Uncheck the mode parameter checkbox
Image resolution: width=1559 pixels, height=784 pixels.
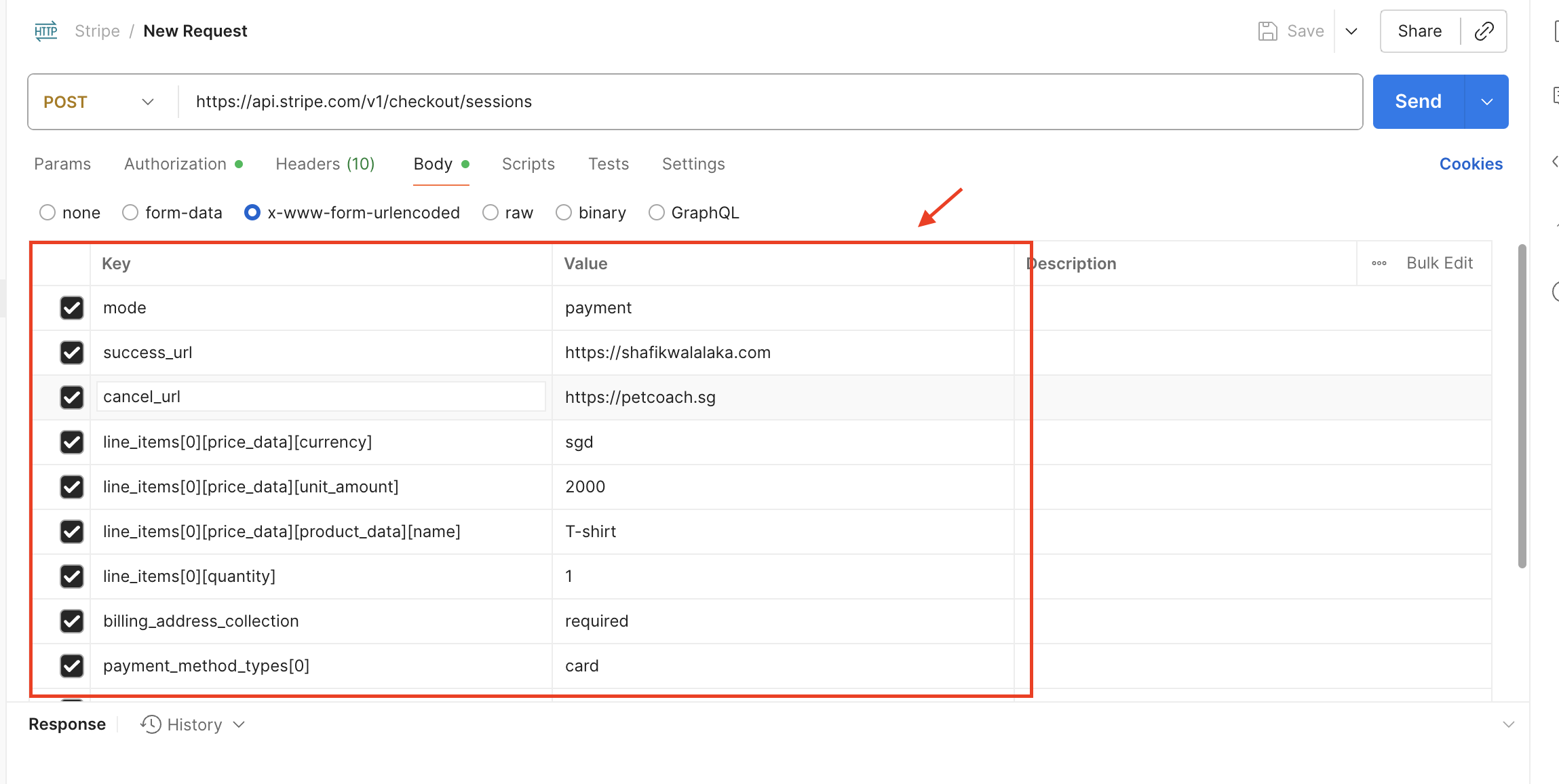click(72, 308)
